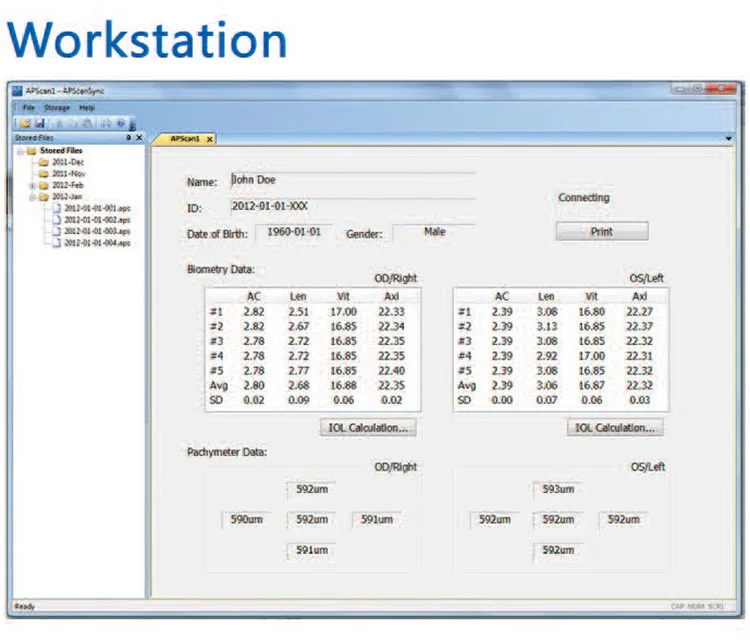Click the Help question mark toolbar icon

click(x=120, y=122)
